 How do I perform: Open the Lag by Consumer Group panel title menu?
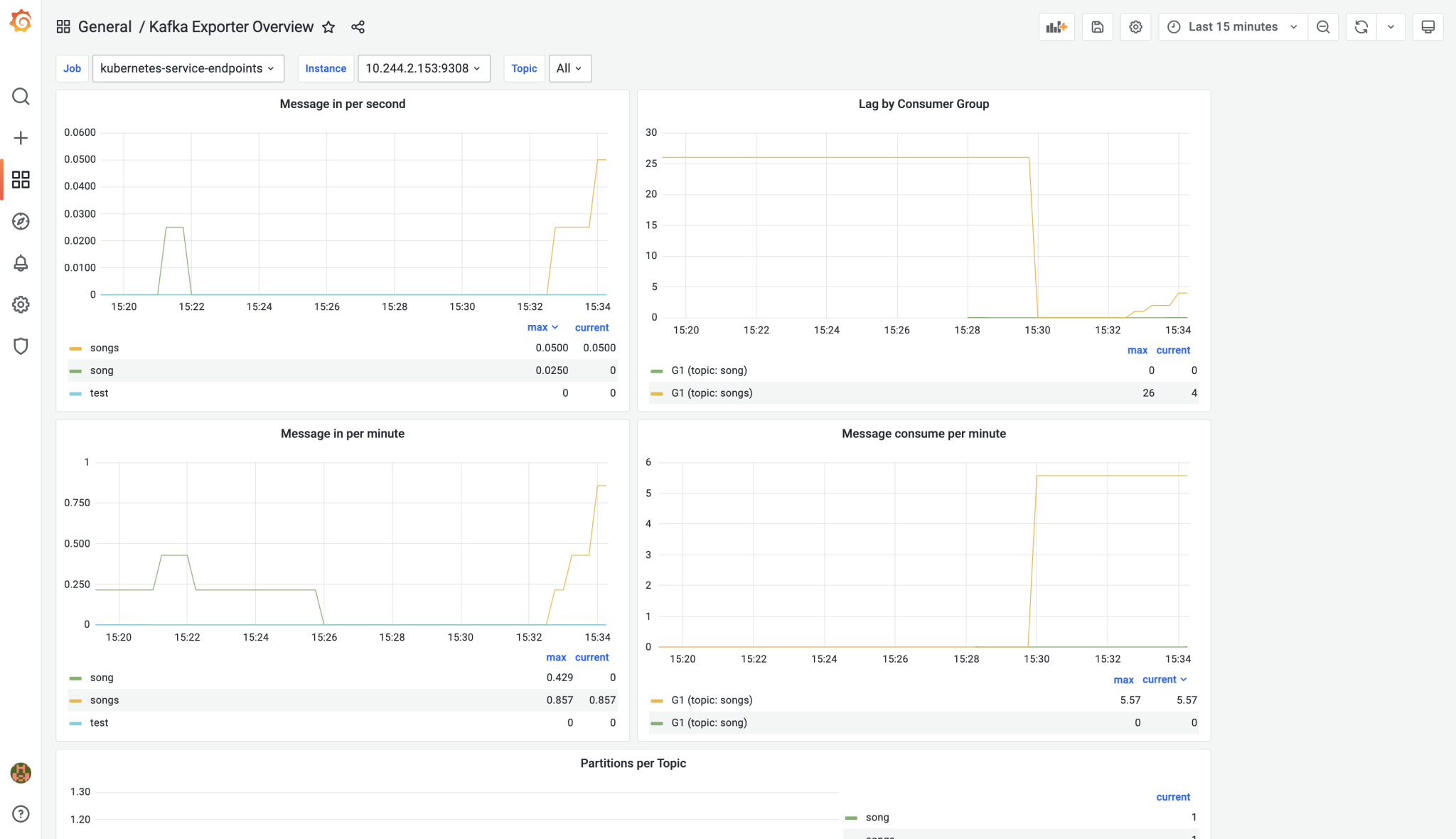click(924, 104)
